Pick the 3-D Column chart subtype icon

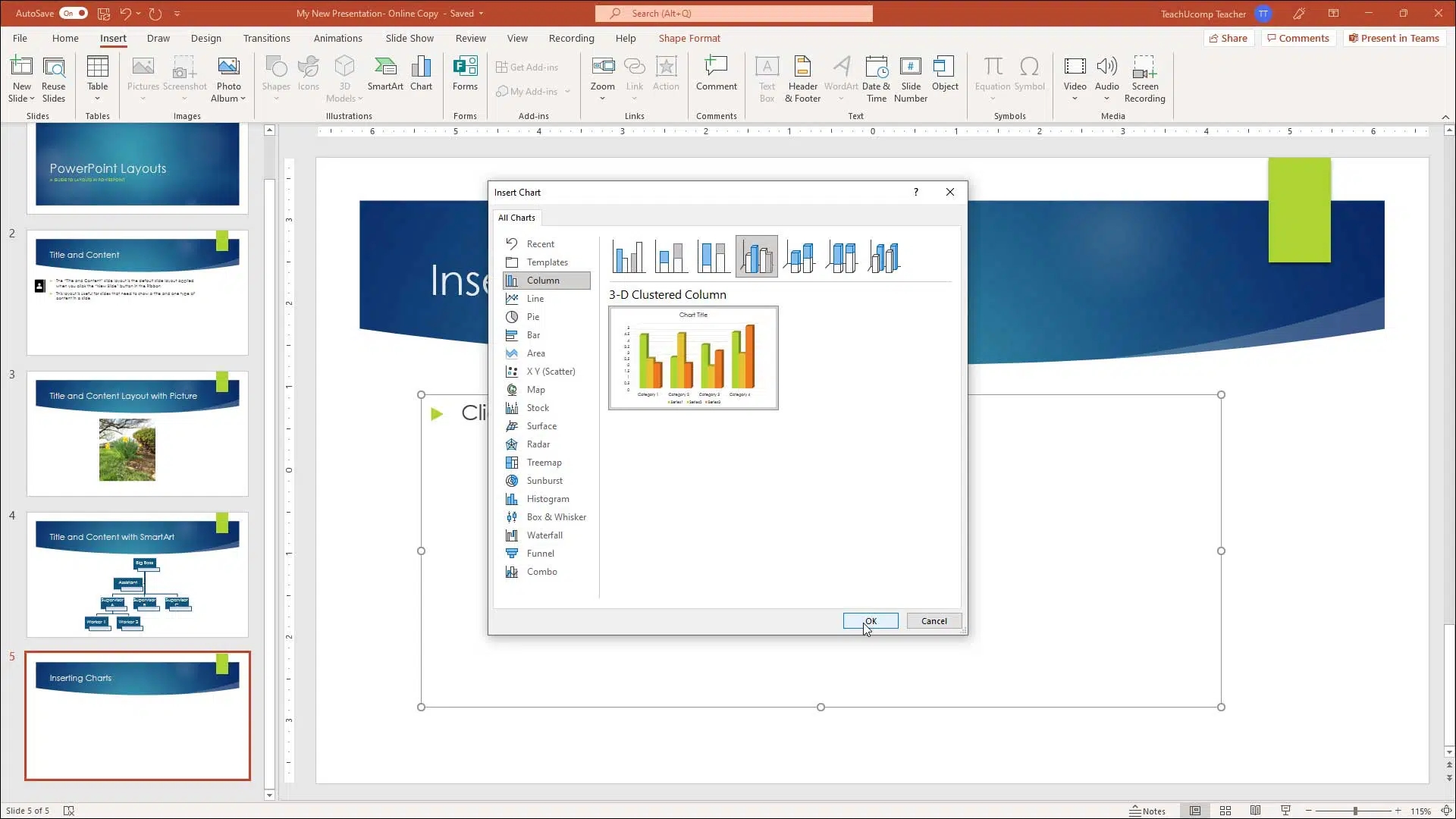pos(883,257)
